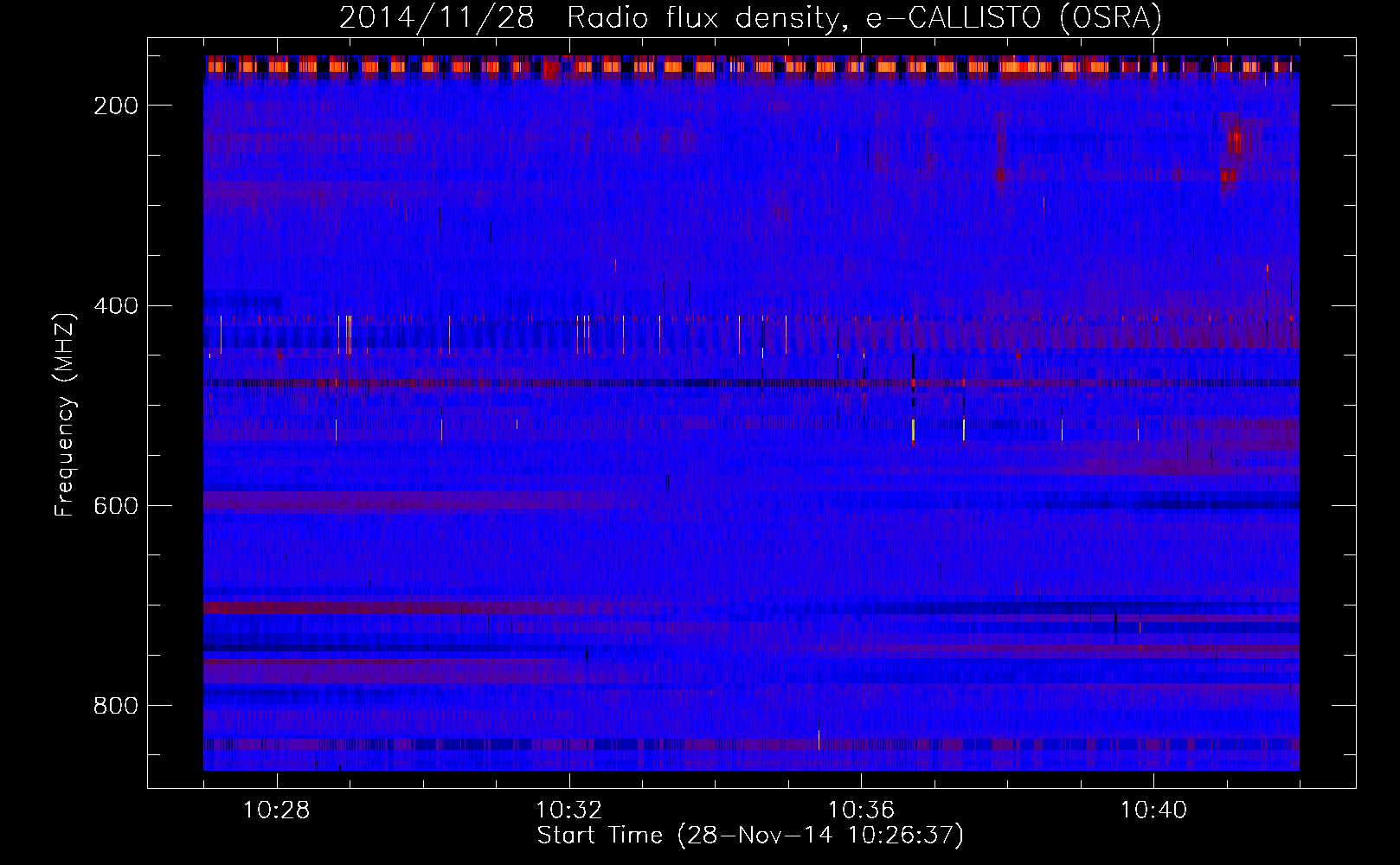The image size is (1400, 865).
Task: Click the 400 frequency tick label
Action: [x=116, y=306]
